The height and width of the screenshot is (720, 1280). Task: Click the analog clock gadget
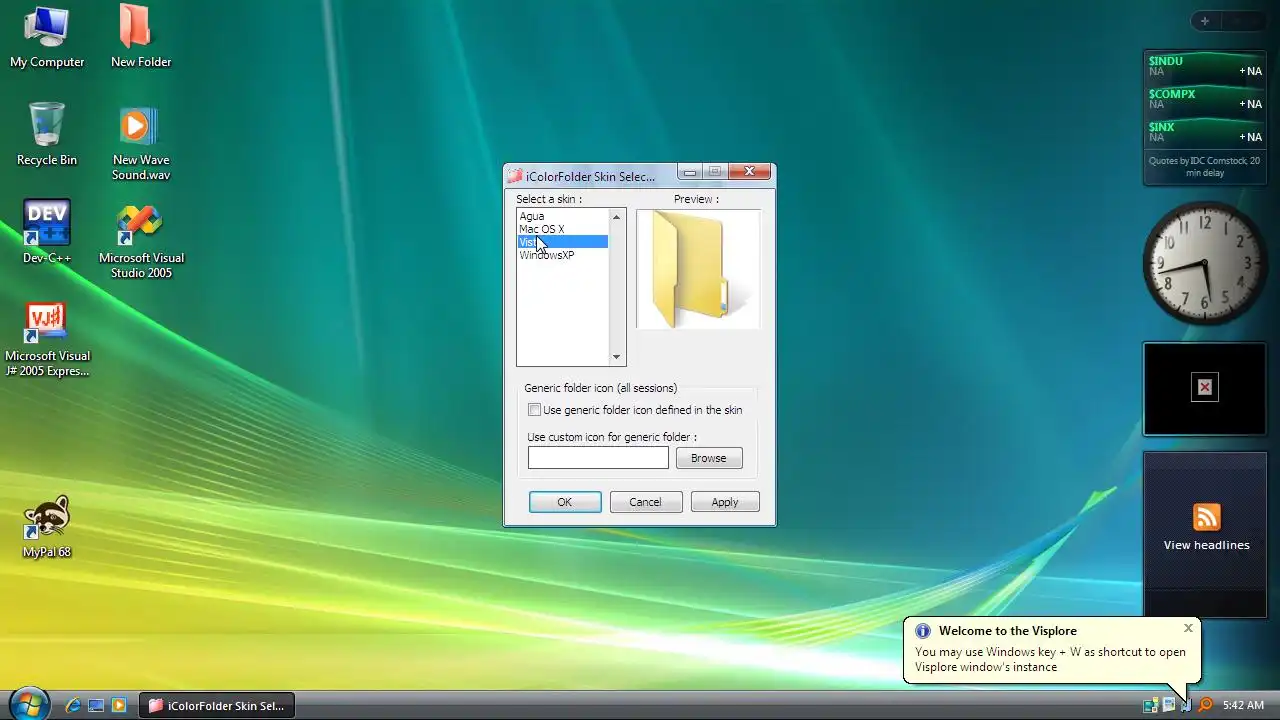pos(1205,263)
